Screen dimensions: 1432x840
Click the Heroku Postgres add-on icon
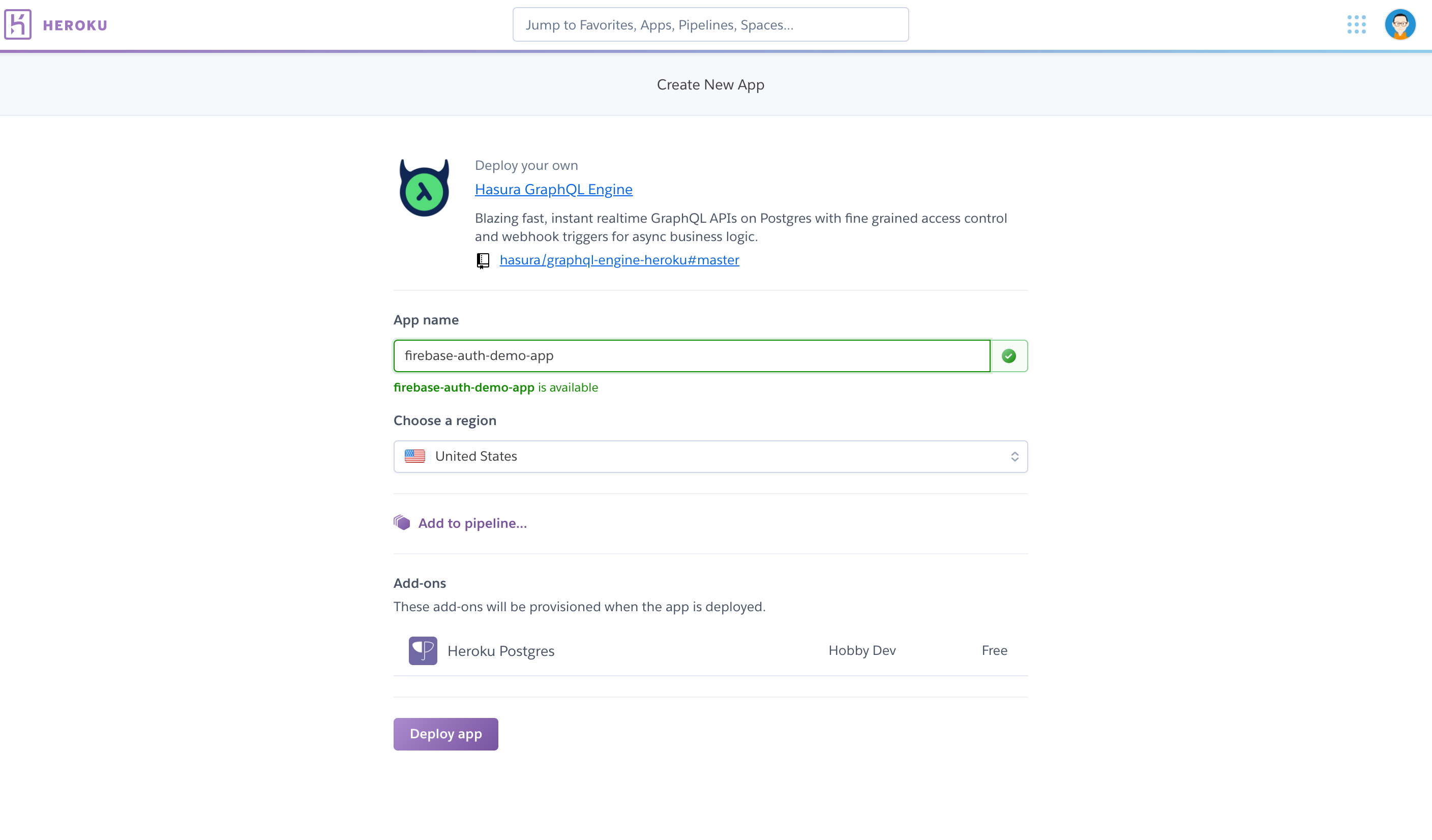pos(423,651)
